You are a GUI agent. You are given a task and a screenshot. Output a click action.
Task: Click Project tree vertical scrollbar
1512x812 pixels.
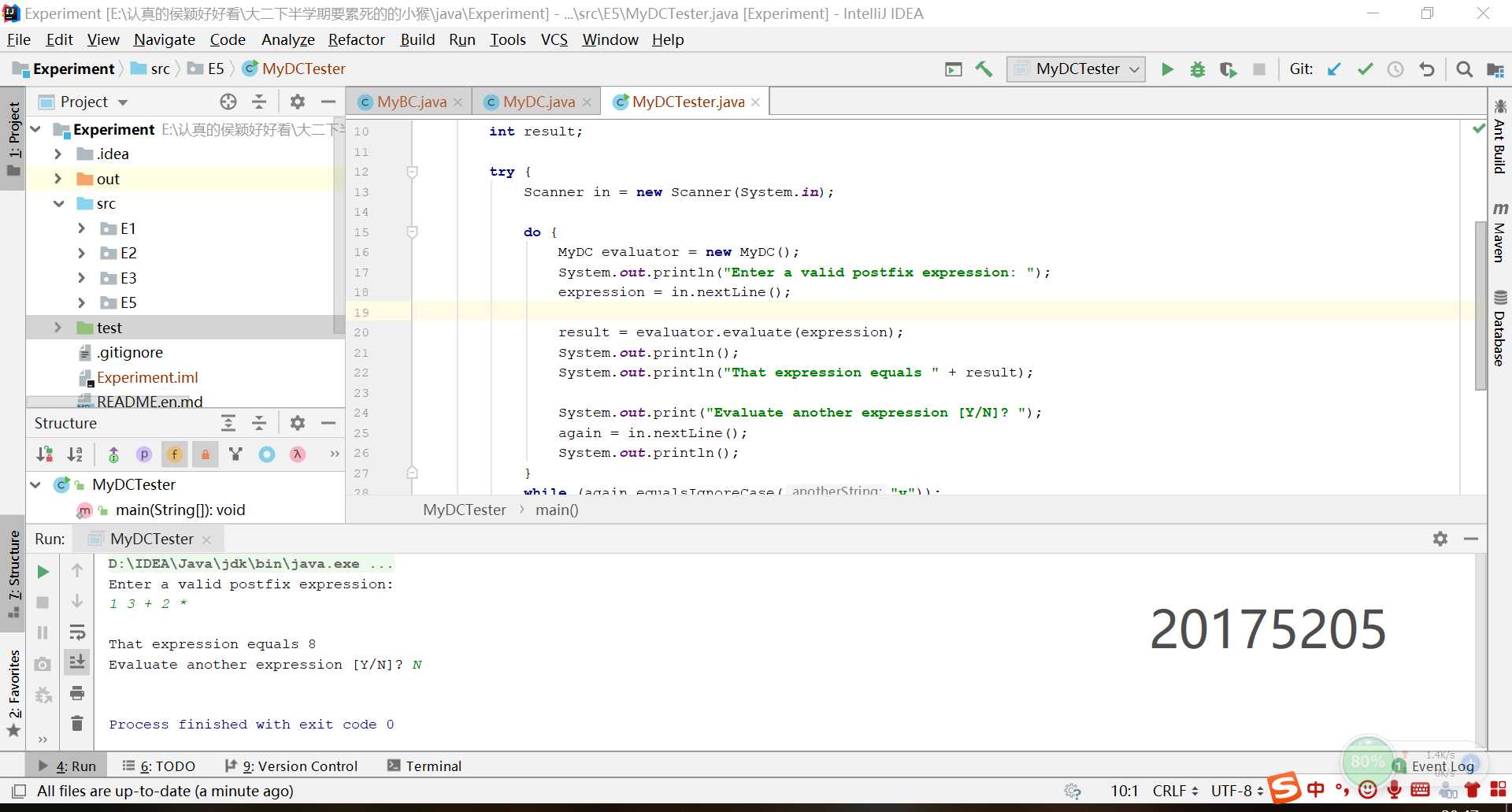point(339,224)
